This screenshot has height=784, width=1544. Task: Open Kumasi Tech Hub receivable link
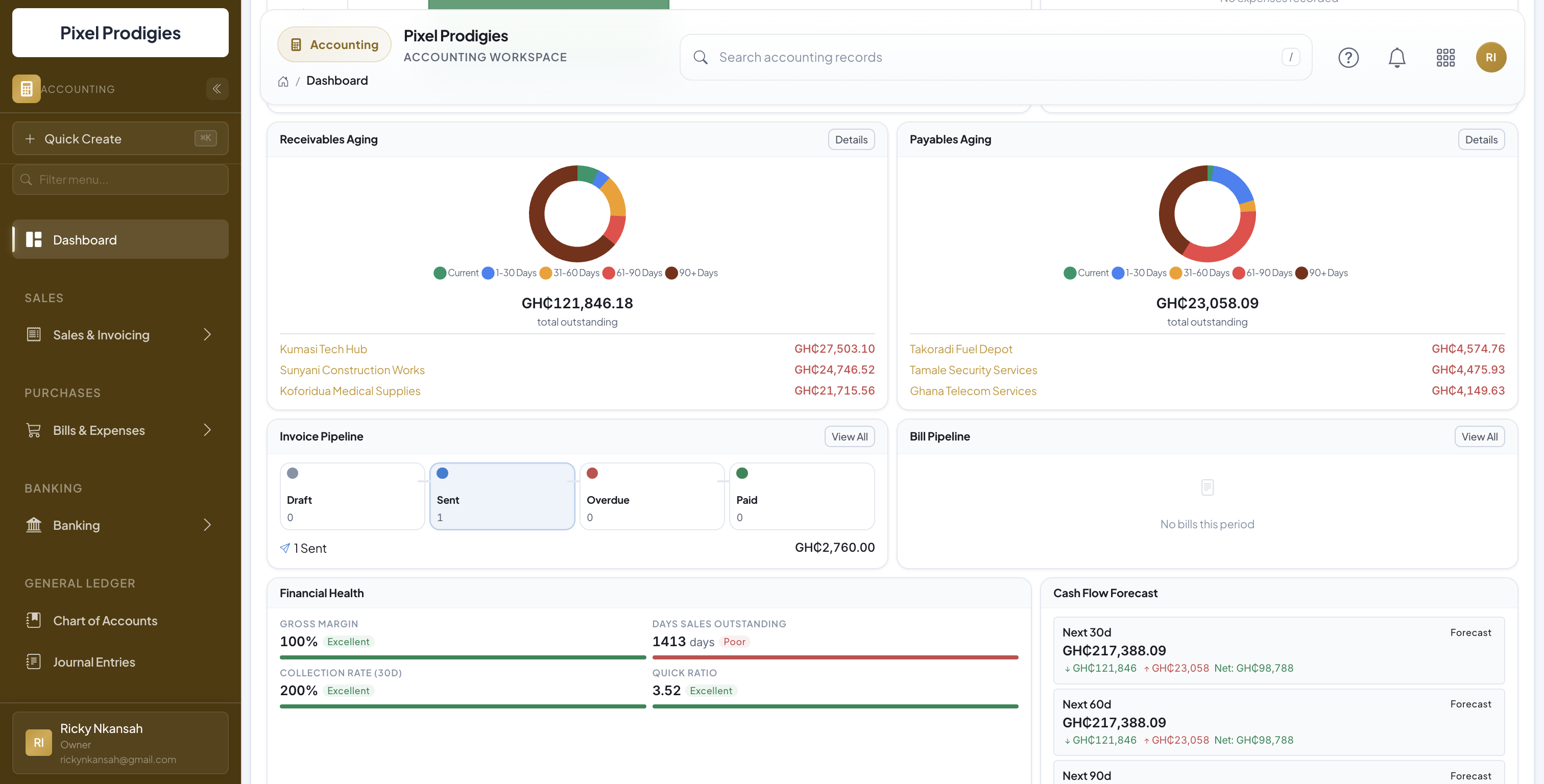coord(323,349)
